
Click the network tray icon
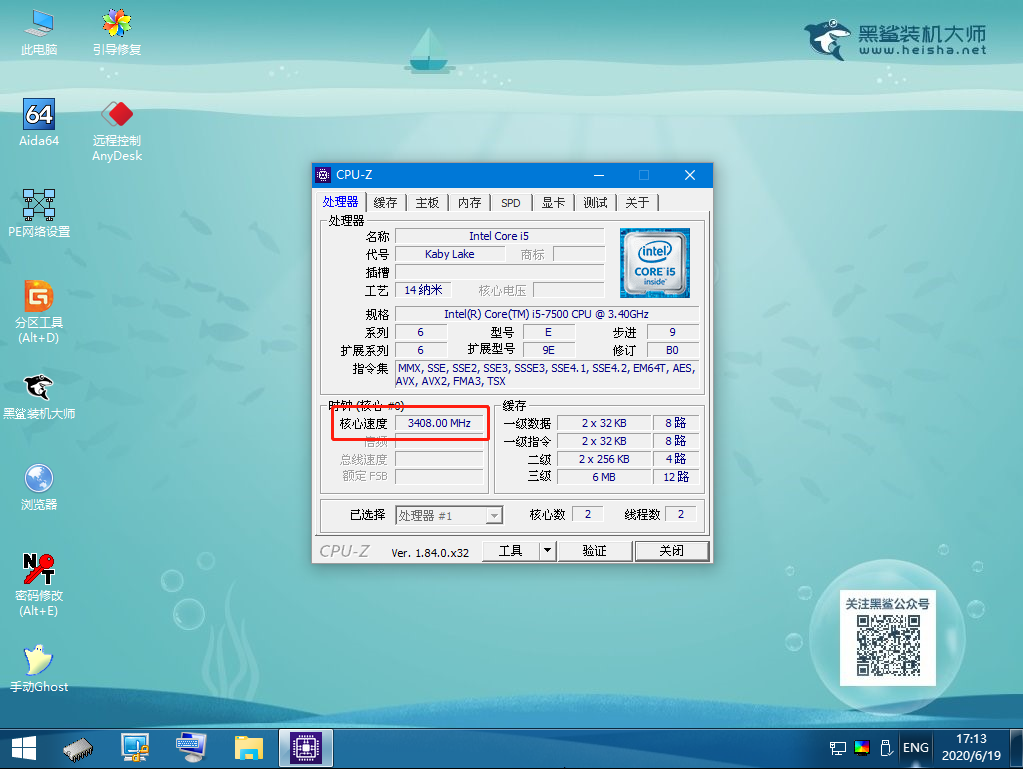pyautogui.click(x=838, y=748)
